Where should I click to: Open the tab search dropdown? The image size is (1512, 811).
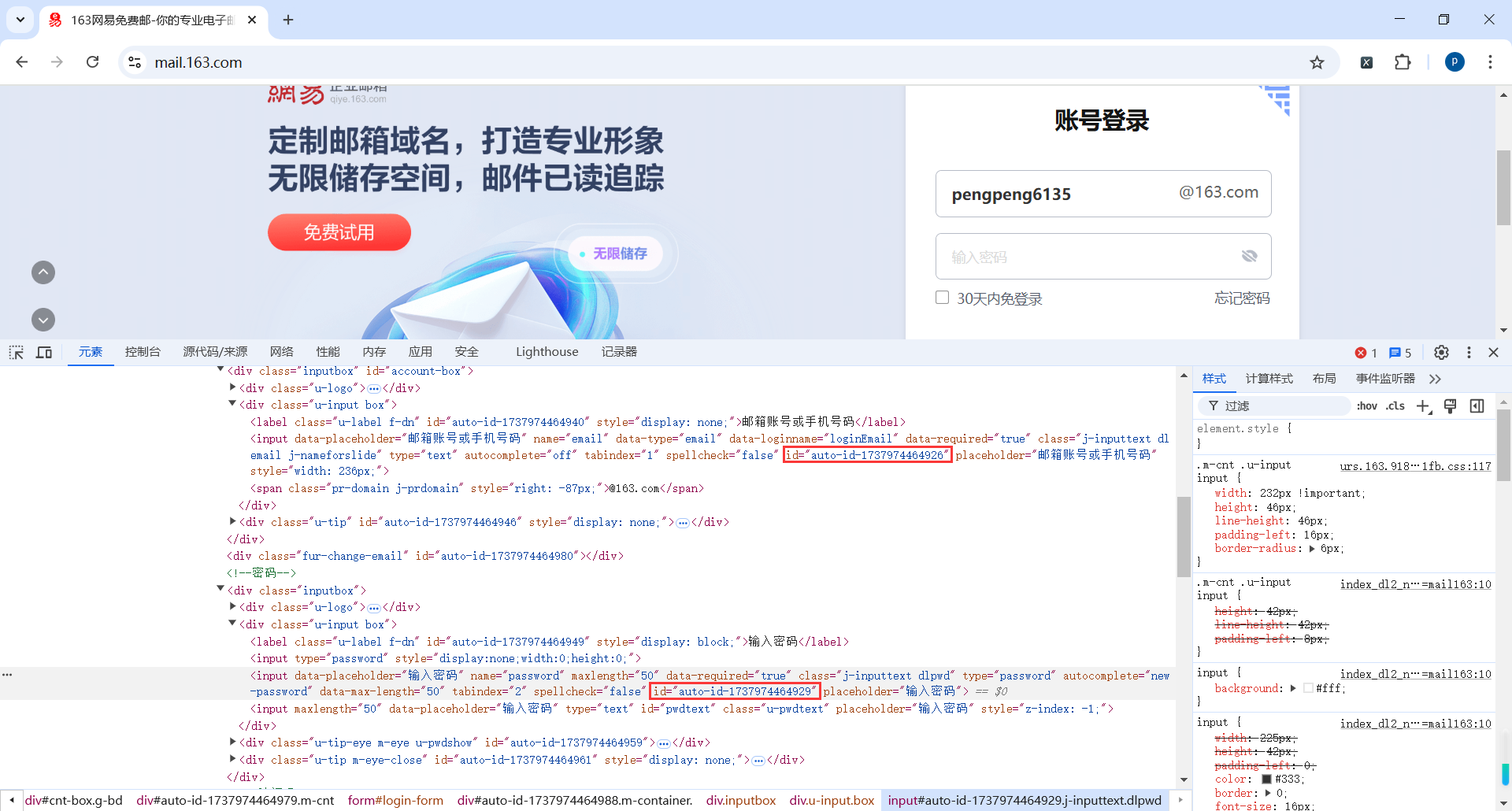pyautogui.click(x=20, y=20)
